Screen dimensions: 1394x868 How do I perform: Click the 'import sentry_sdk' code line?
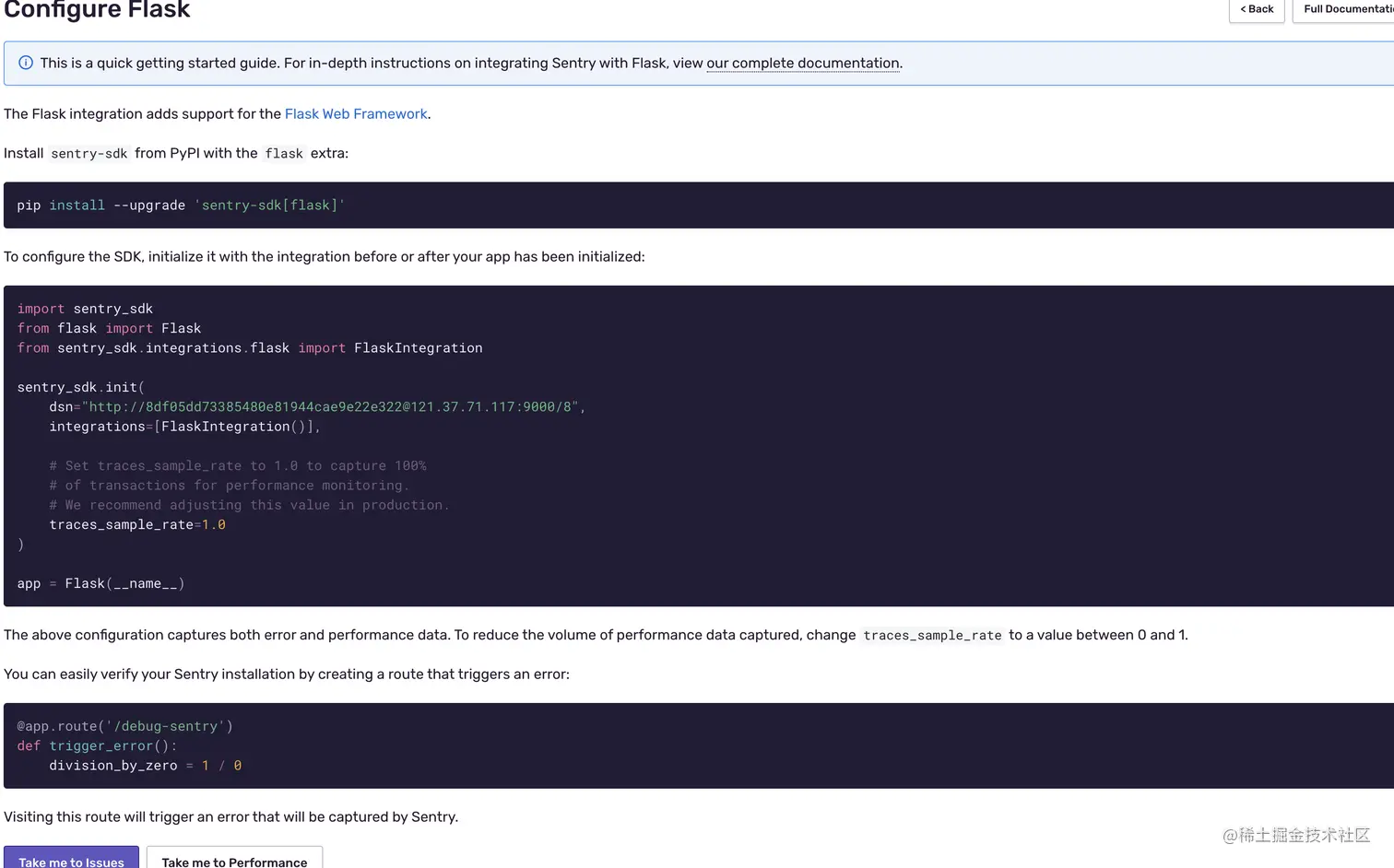pos(85,309)
